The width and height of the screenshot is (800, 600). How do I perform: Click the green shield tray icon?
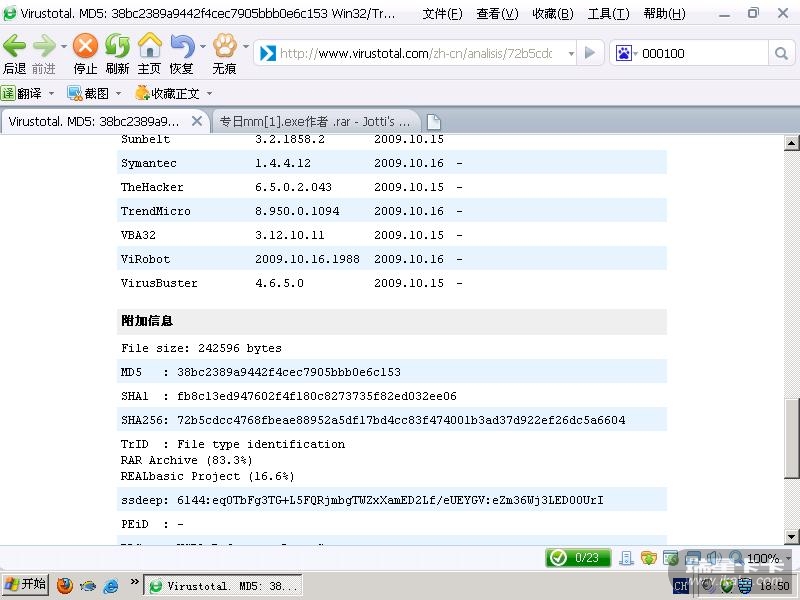tap(727, 585)
